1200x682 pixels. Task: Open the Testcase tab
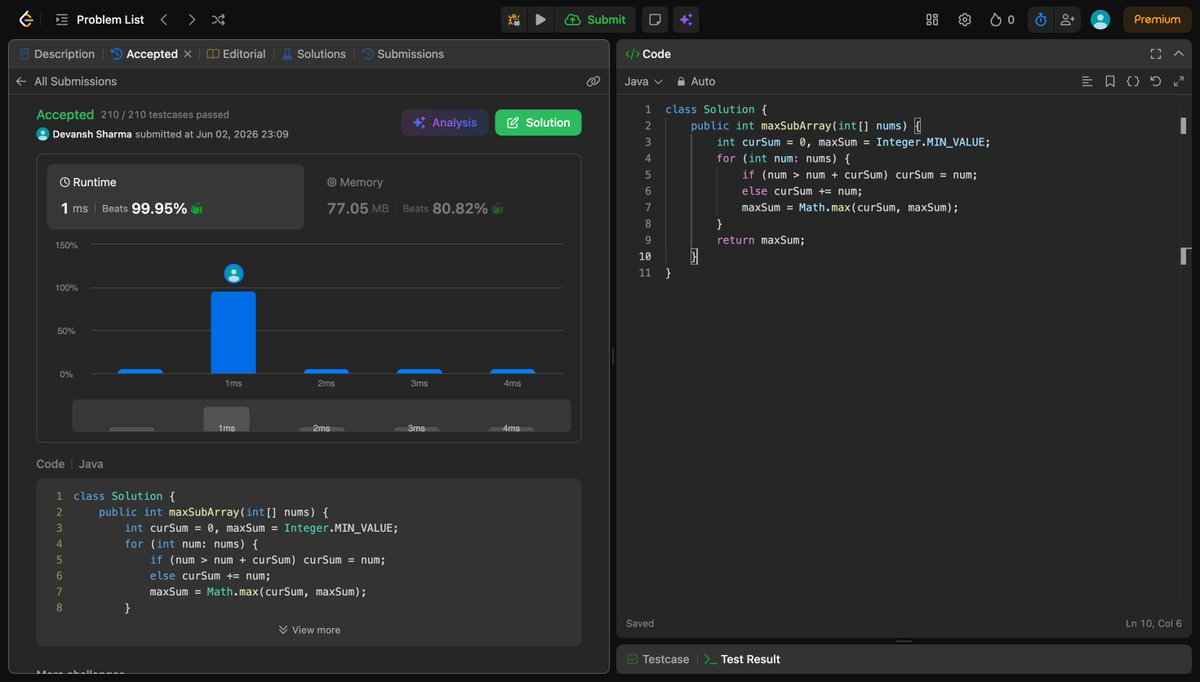[659, 659]
